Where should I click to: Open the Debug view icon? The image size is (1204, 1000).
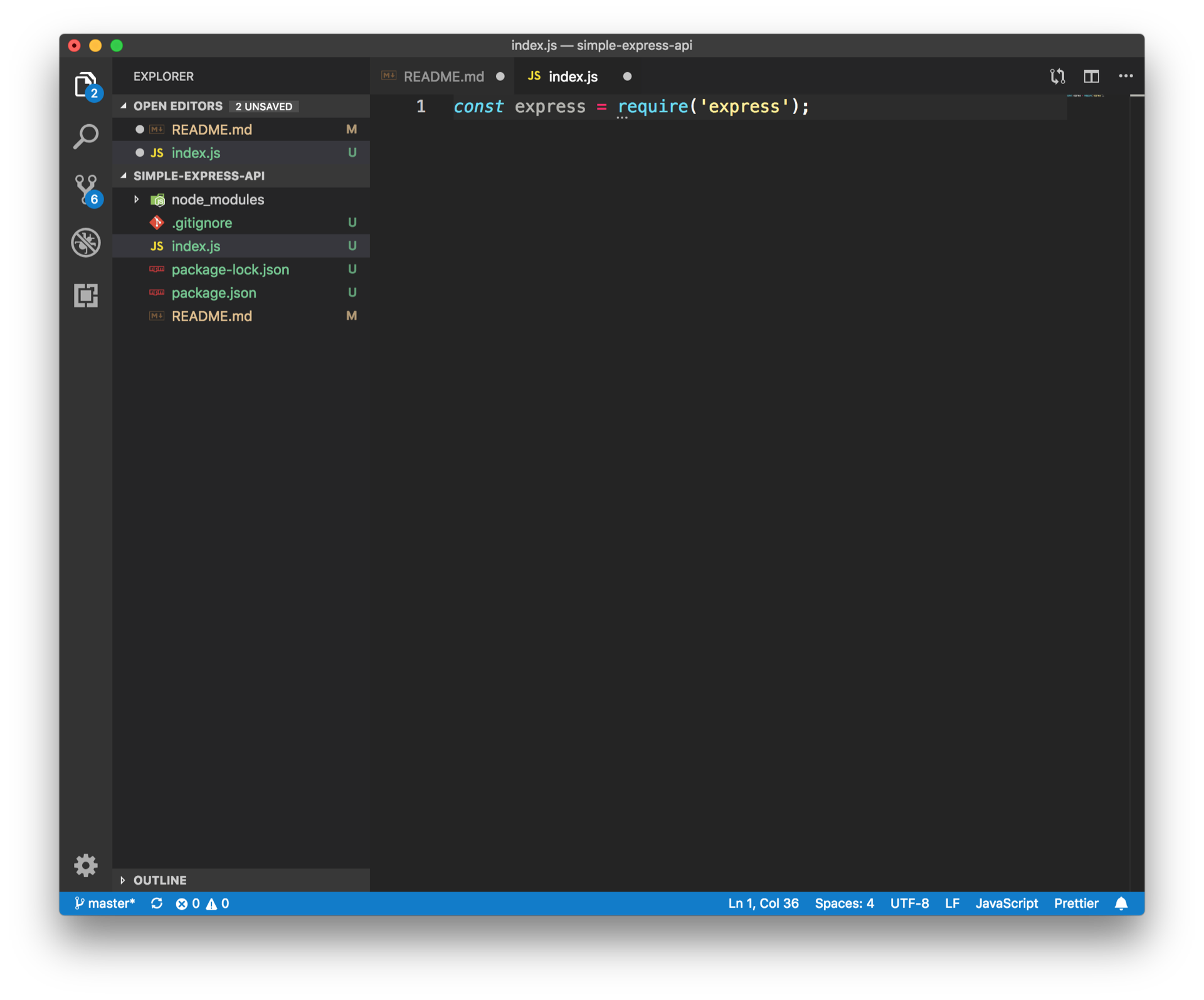(86, 243)
